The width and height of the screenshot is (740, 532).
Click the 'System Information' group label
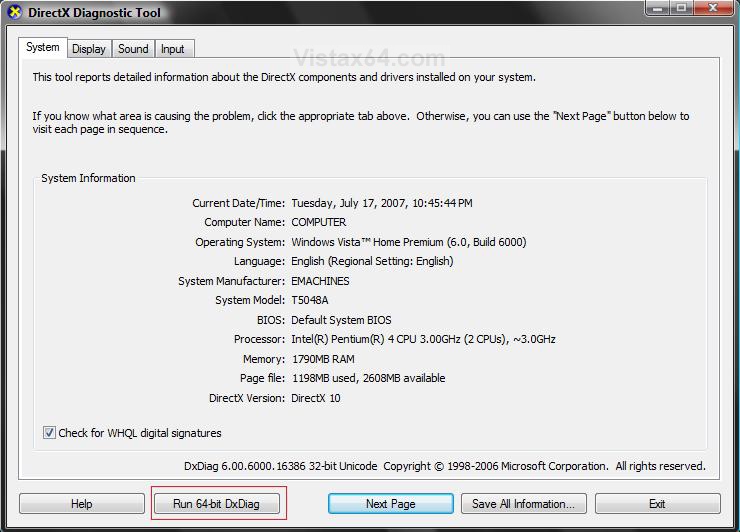88,178
